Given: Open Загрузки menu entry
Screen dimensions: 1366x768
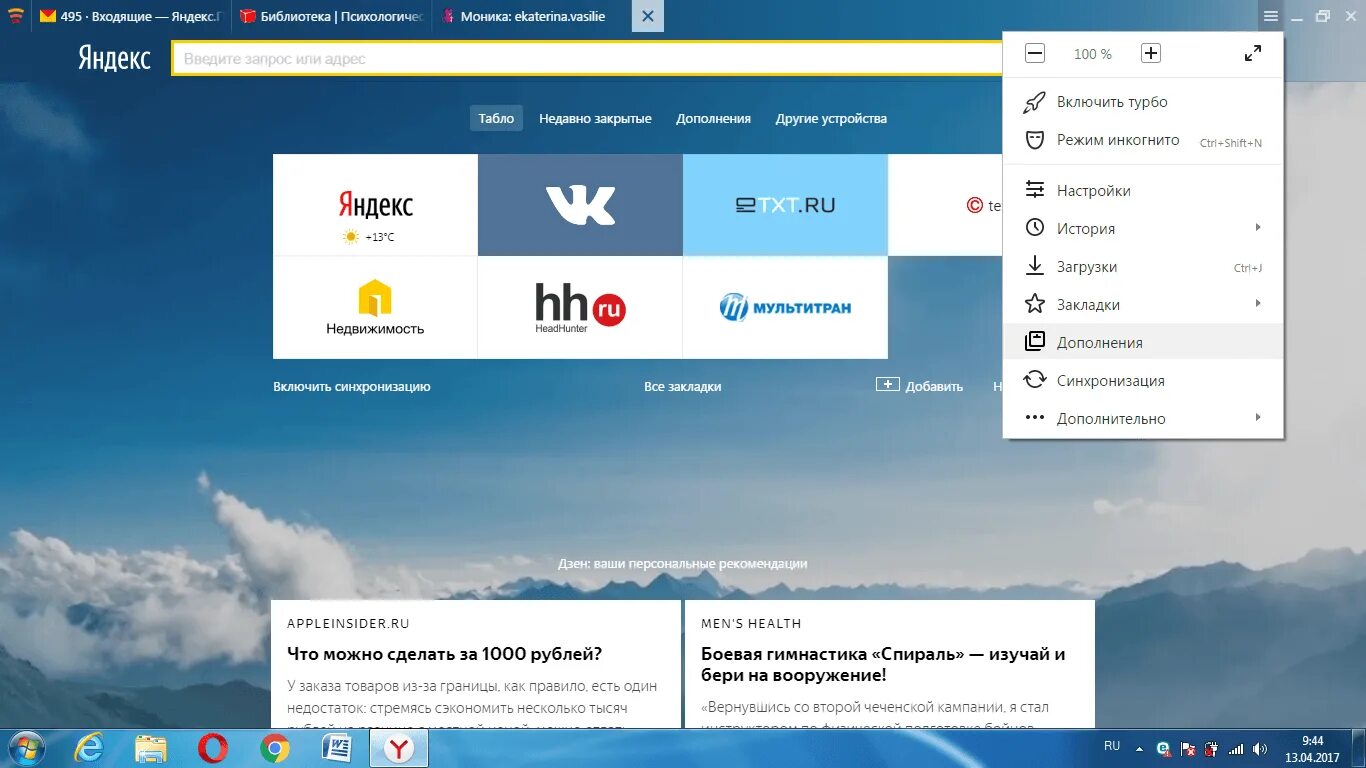Looking at the screenshot, I should coord(1143,266).
